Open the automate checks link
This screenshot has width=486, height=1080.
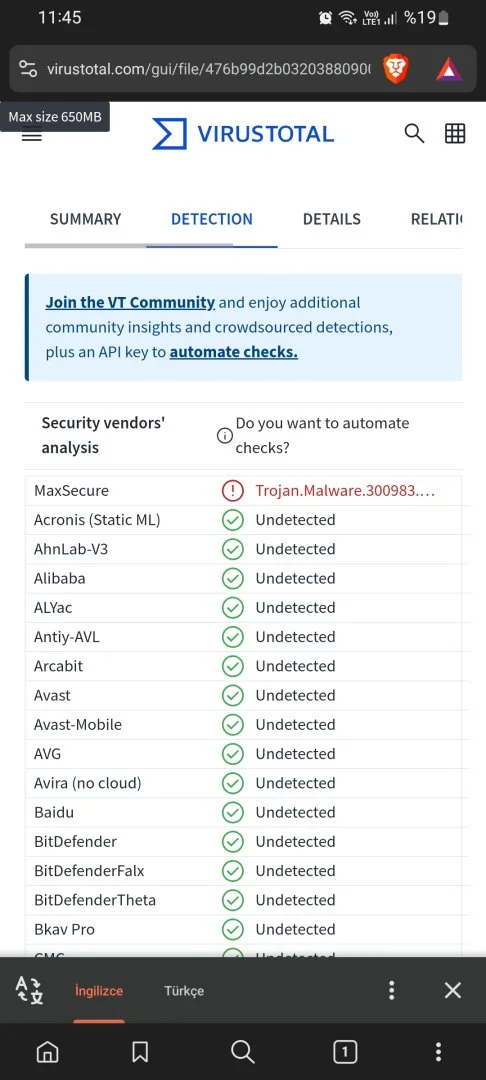click(x=233, y=352)
